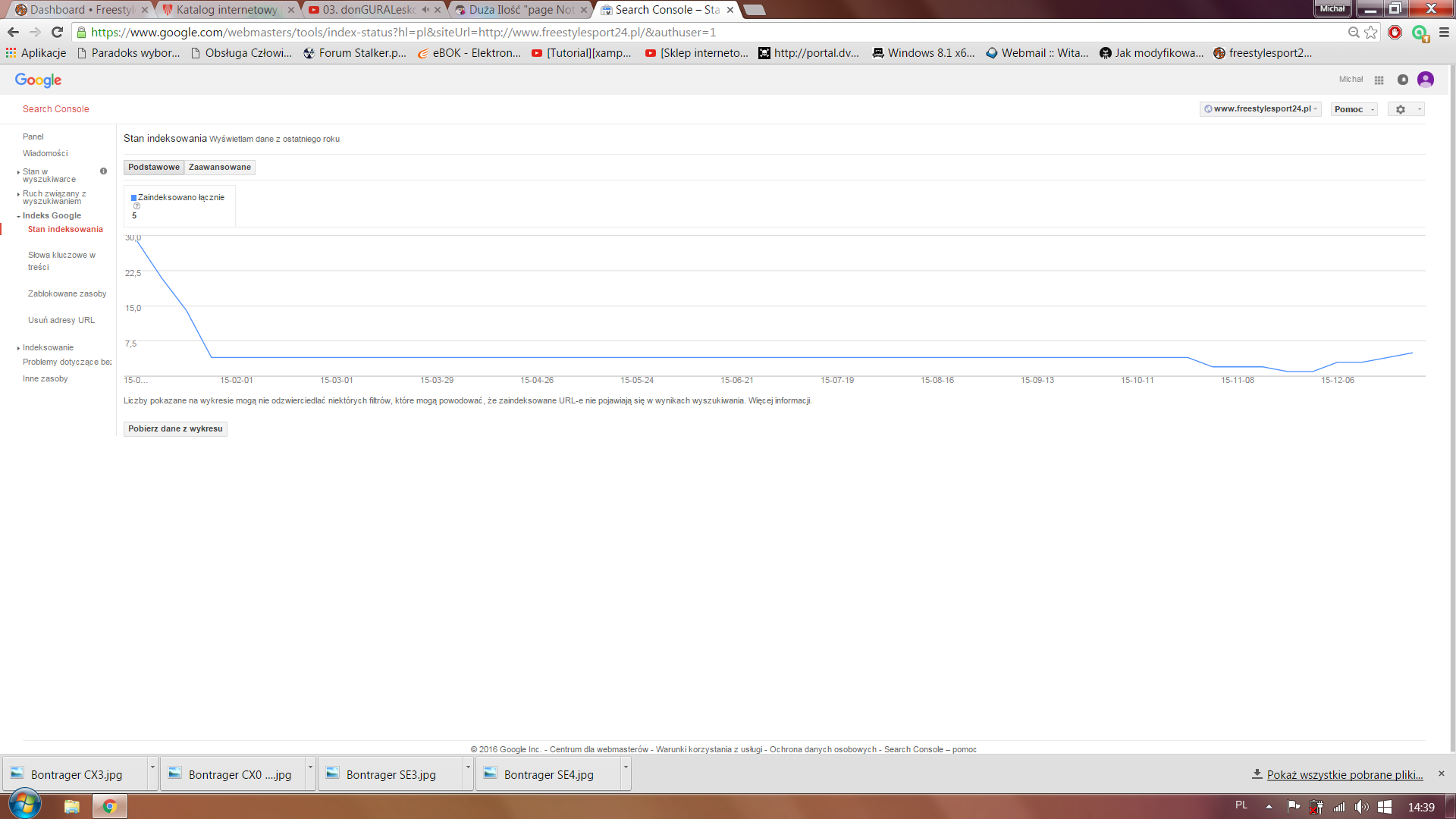Viewport: 1456px width, 819px height.
Task: Expand the Pomoc dropdown
Action: point(1353,109)
